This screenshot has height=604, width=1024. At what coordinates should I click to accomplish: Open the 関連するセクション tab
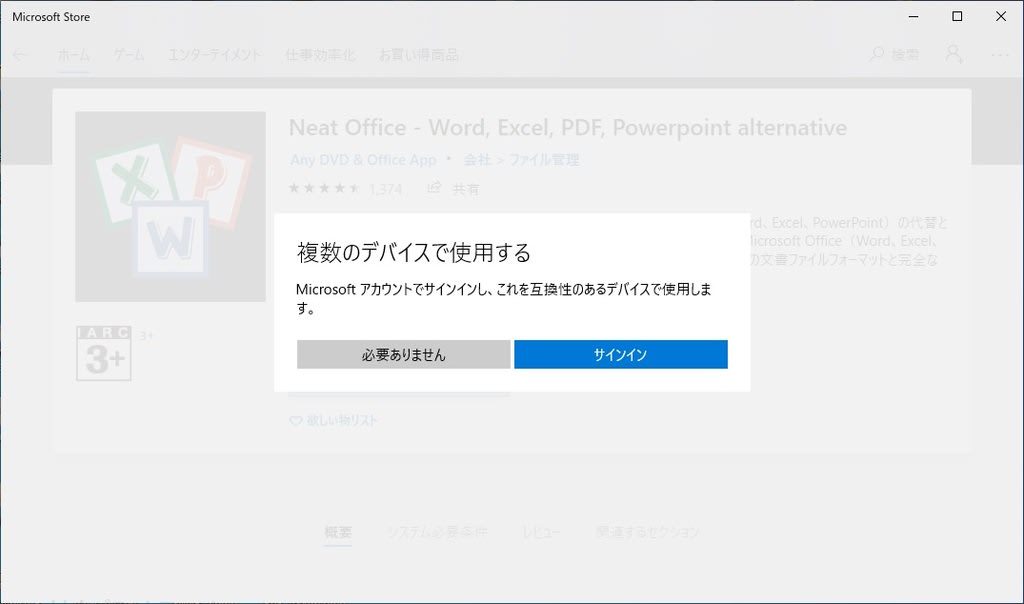click(648, 532)
